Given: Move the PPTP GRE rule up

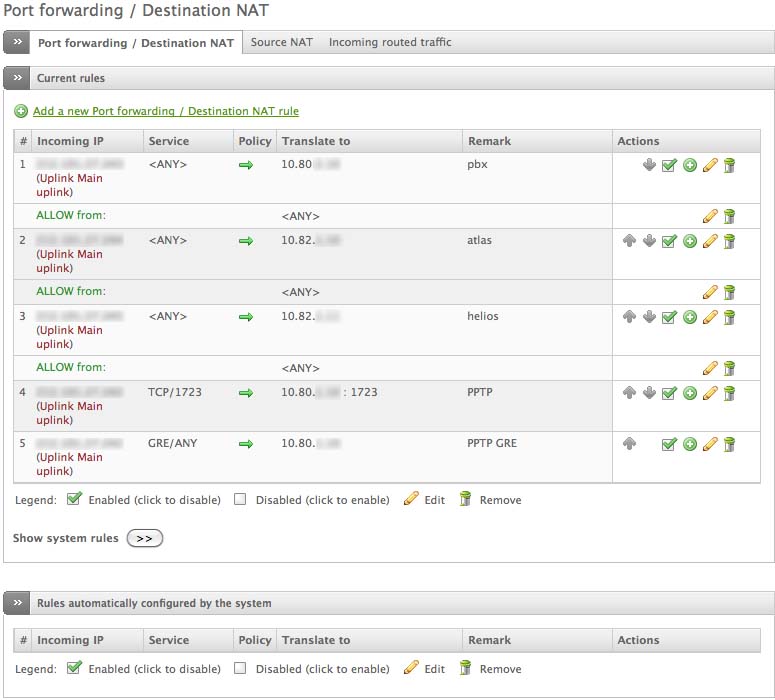Looking at the screenshot, I should tap(629, 444).
